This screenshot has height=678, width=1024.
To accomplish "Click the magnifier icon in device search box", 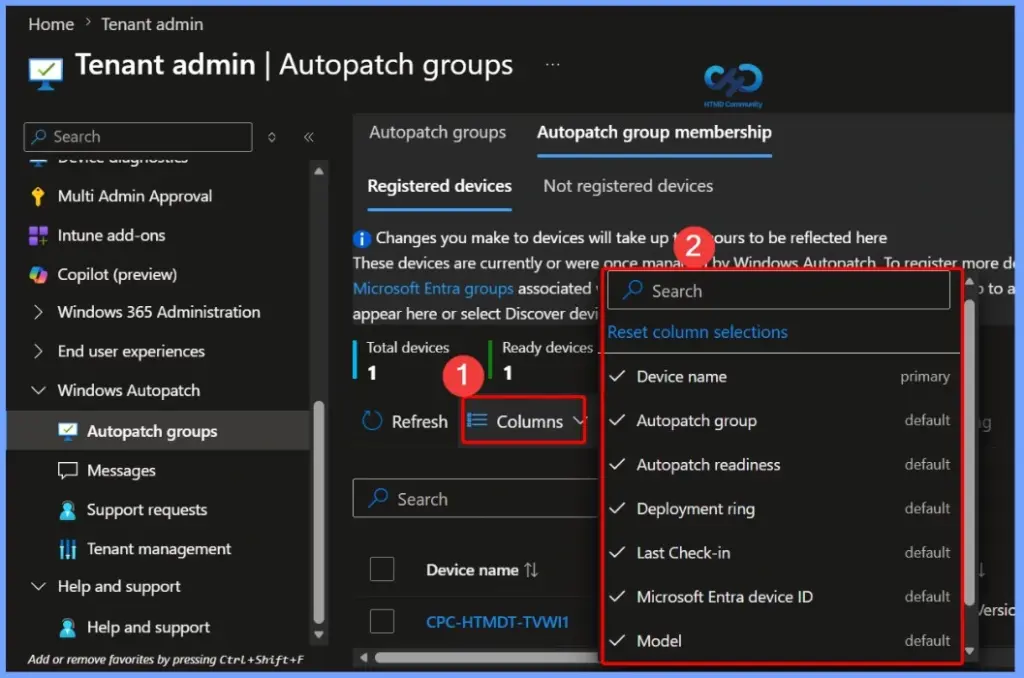I will coord(378,498).
